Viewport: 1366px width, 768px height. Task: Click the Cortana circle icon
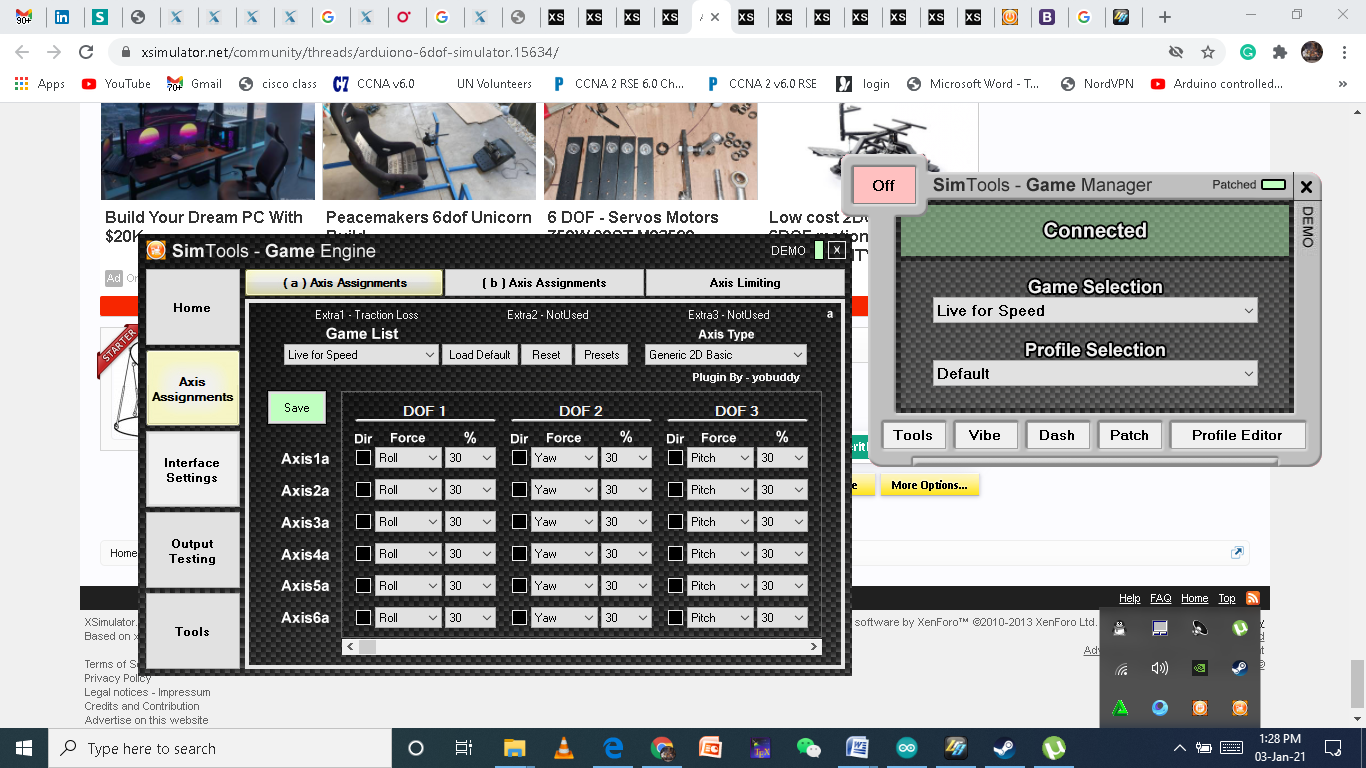pyautogui.click(x=416, y=748)
